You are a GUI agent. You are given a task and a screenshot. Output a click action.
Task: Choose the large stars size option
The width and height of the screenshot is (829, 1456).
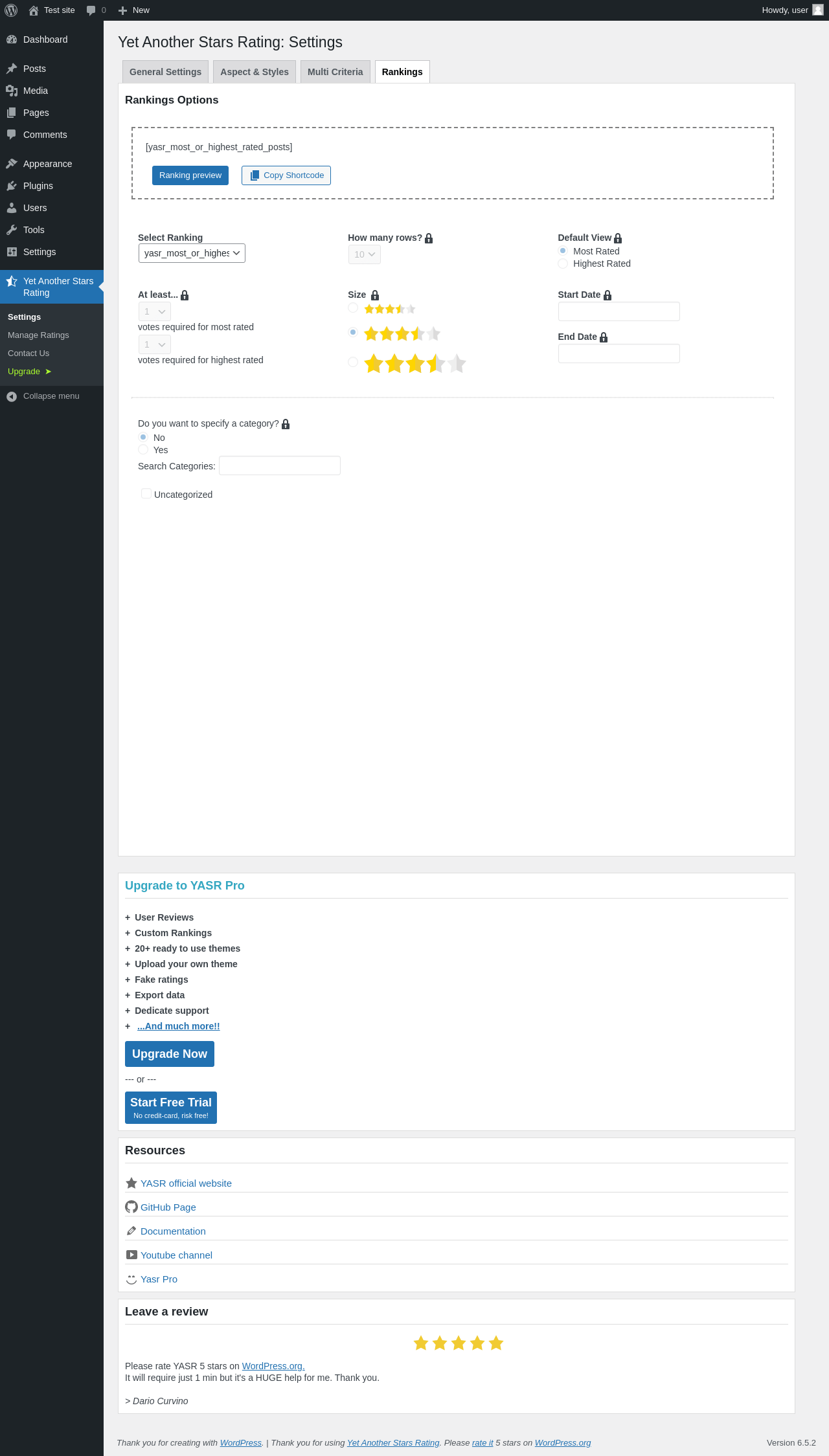[353, 362]
